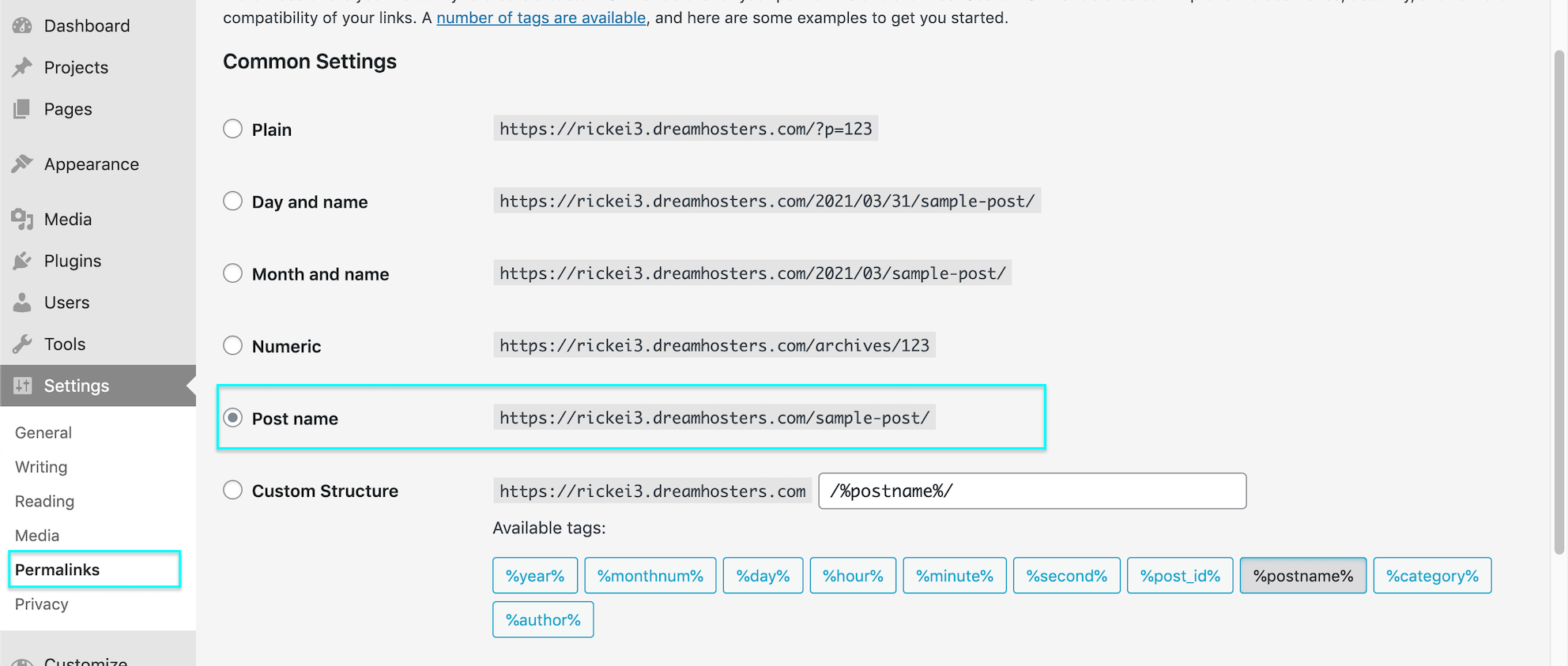Open Pages via its document icon
The height and width of the screenshot is (666, 1568).
tap(22, 109)
